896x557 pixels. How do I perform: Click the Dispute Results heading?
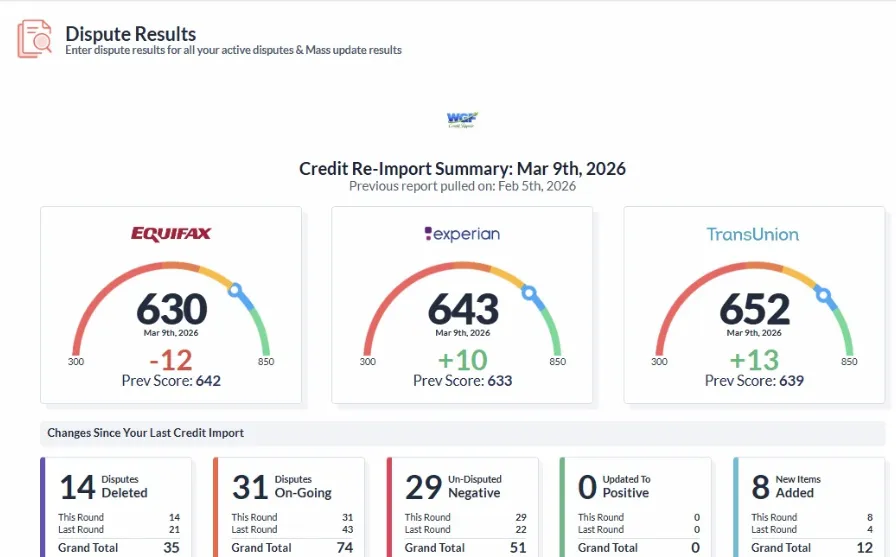pos(130,34)
